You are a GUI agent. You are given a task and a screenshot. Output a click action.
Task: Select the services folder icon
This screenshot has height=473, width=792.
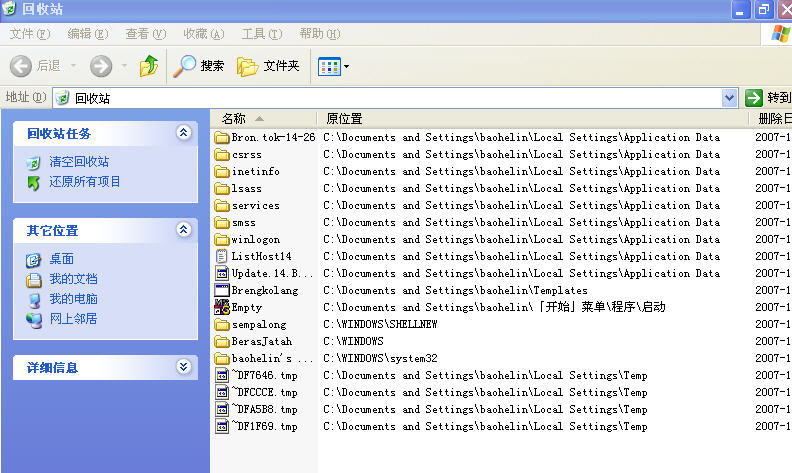(222, 206)
